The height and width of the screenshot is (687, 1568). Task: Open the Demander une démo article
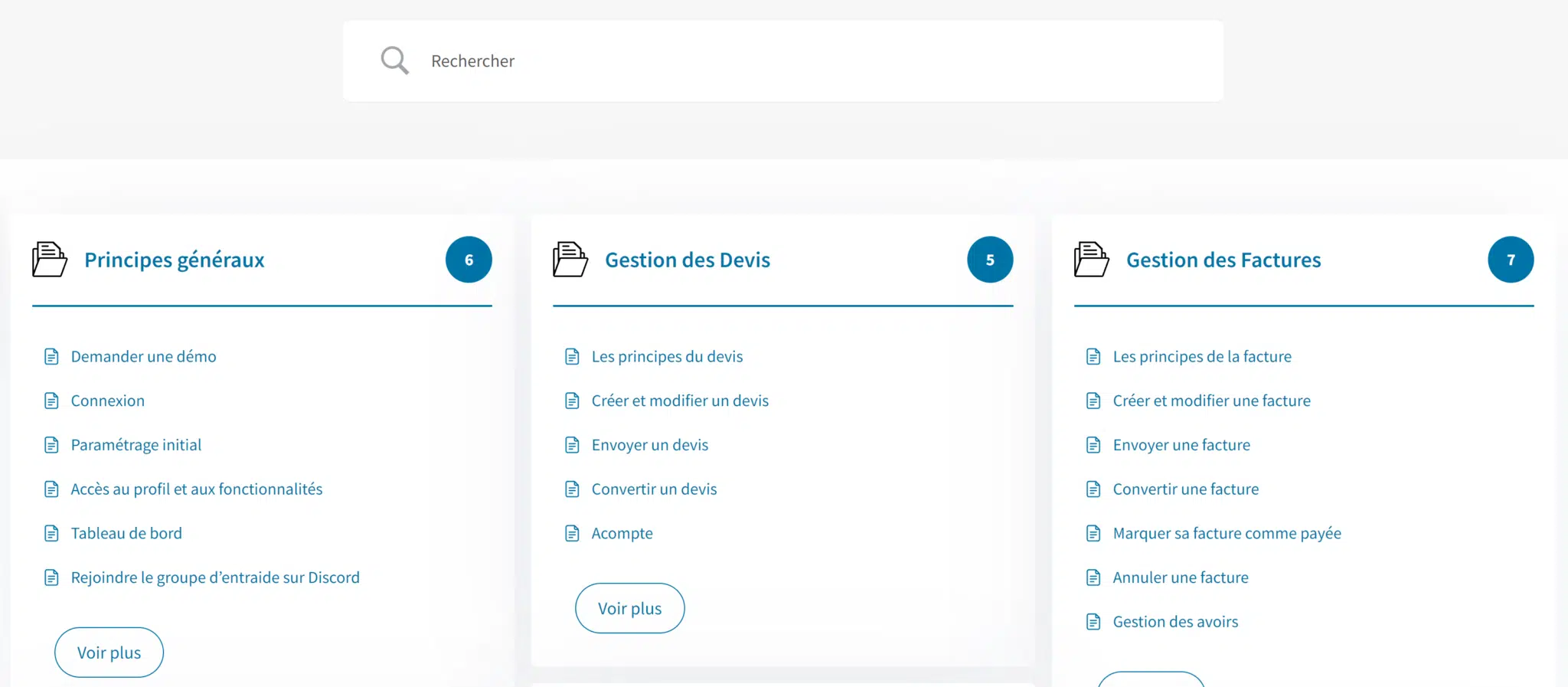[143, 357]
